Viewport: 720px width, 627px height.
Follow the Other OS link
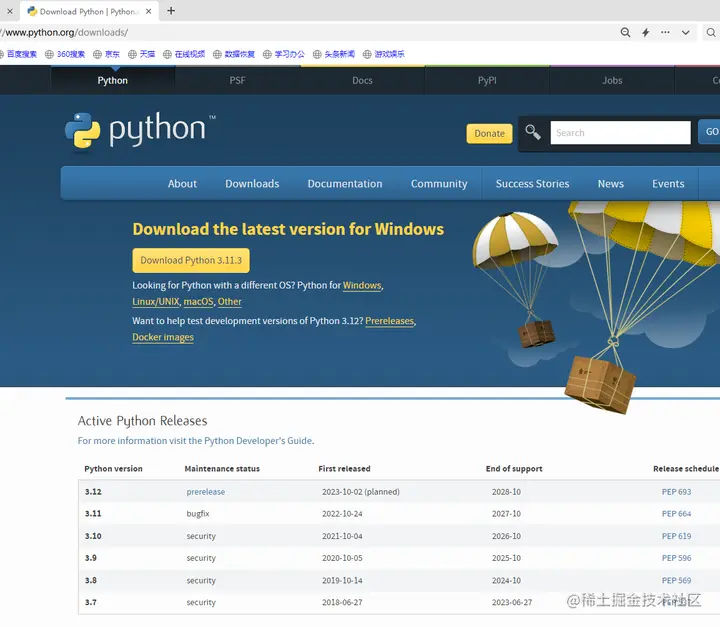(230, 302)
